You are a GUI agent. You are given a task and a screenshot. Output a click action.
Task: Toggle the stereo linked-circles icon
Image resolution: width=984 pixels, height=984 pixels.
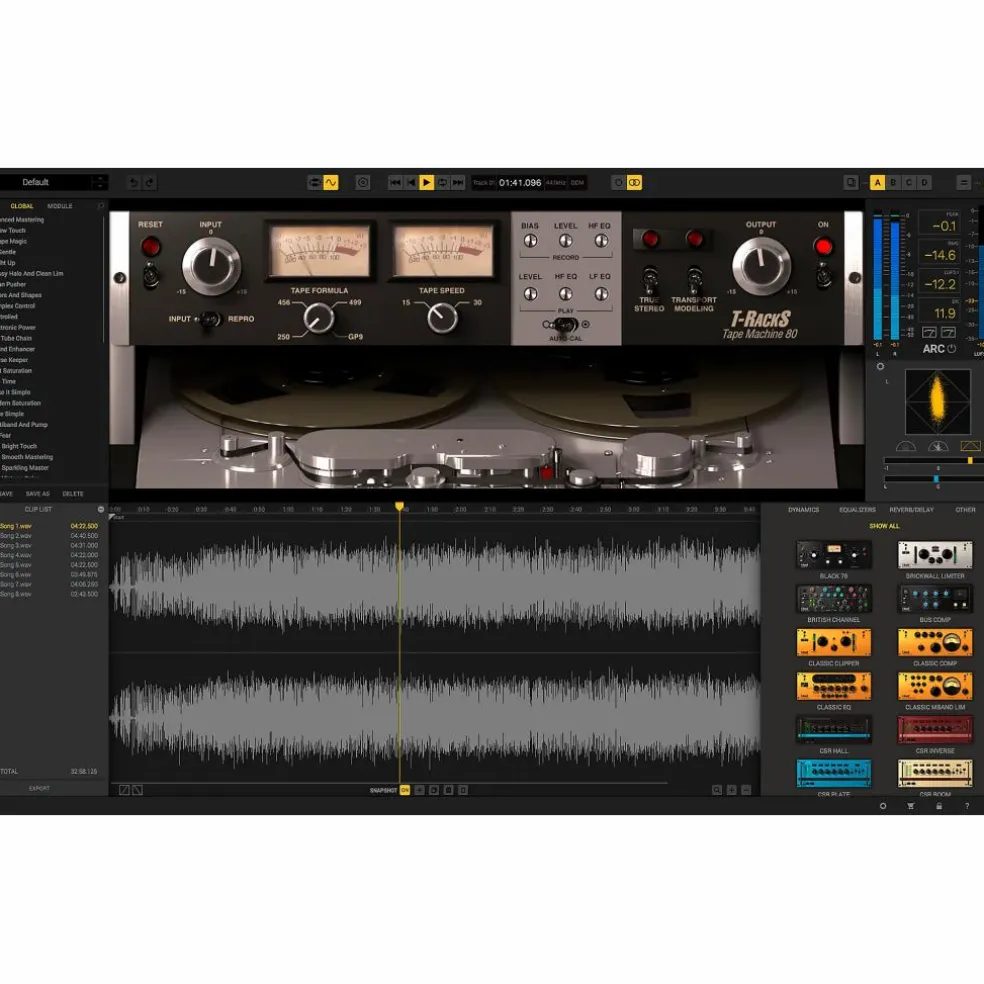click(634, 183)
